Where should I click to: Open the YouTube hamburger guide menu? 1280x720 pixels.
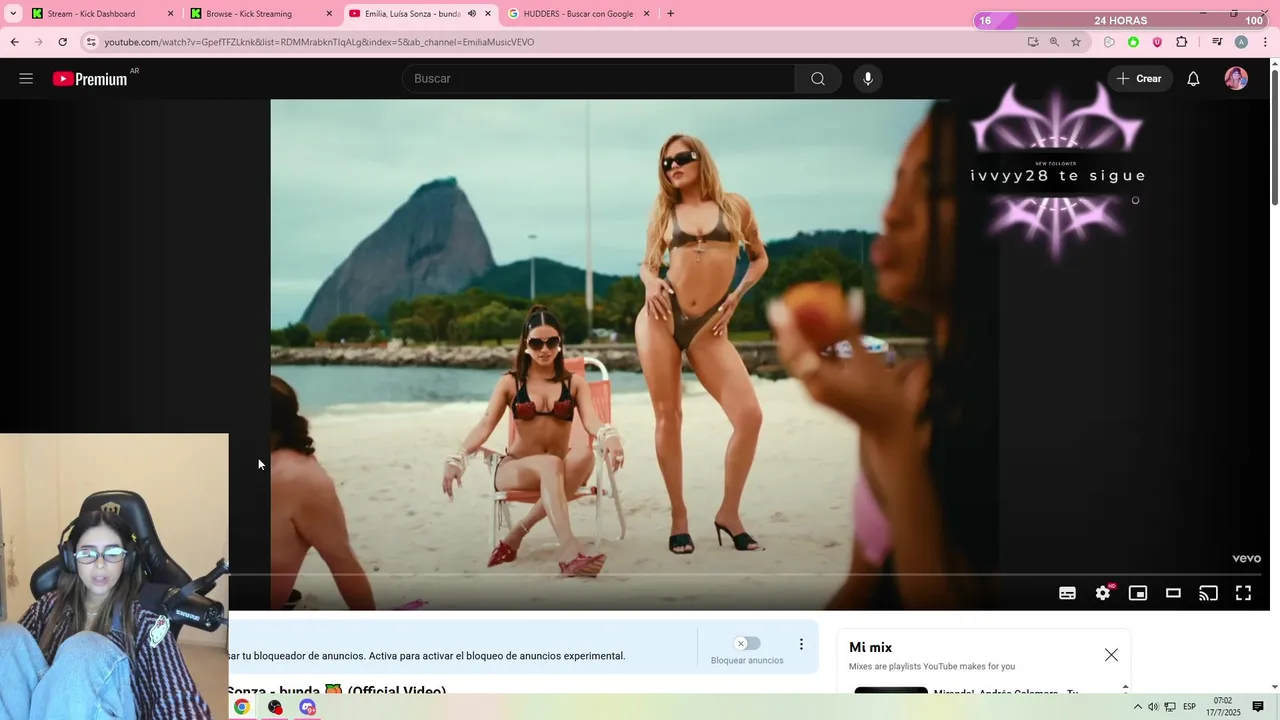pos(26,79)
